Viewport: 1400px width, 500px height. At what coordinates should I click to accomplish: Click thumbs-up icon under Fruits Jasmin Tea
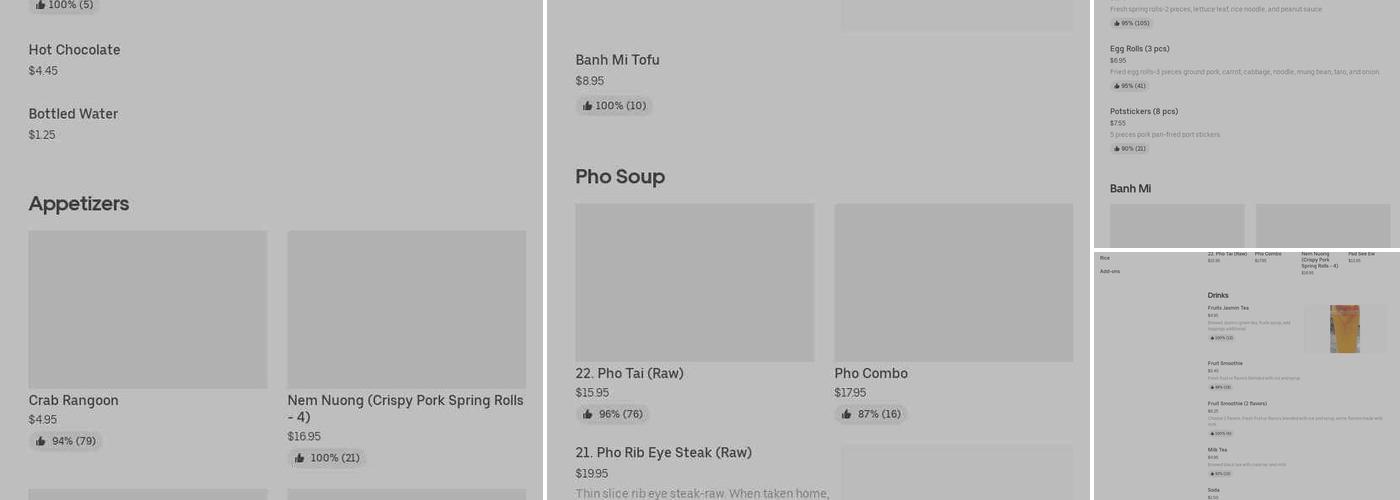pos(1212,338)
